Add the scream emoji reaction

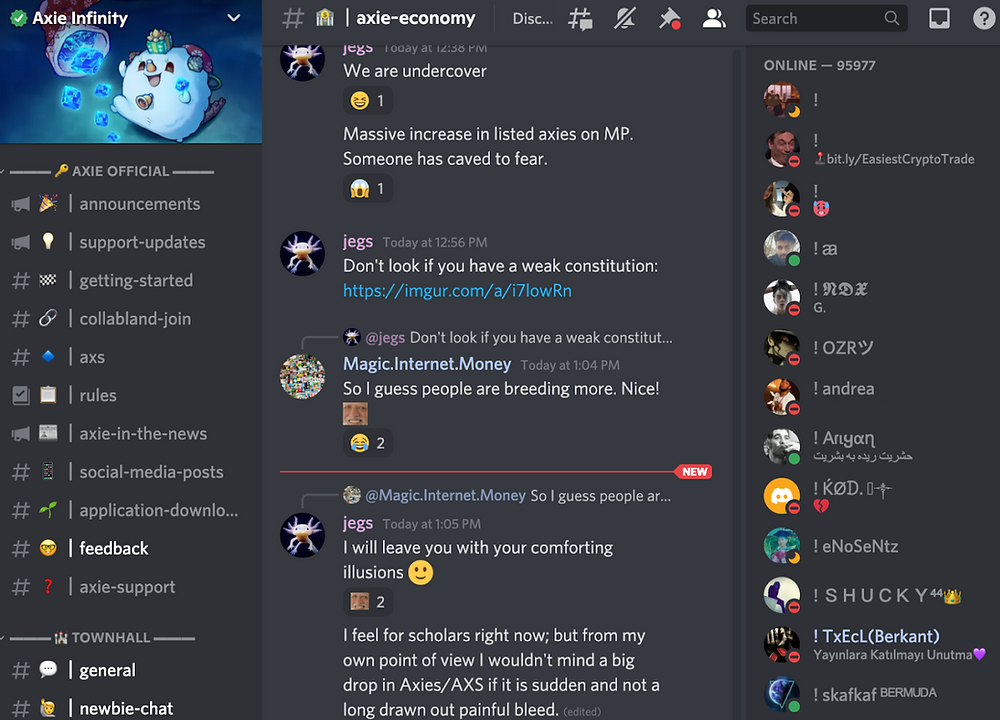click(x=367, y=189)
